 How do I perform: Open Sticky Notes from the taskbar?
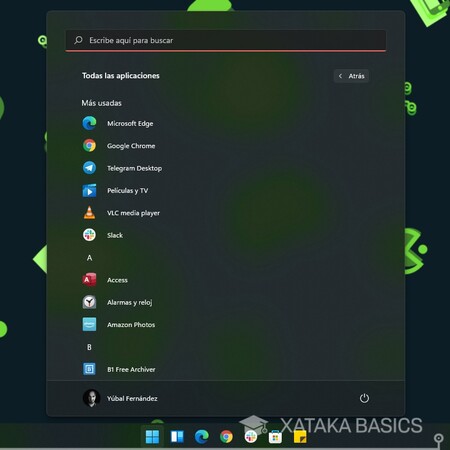300,437
